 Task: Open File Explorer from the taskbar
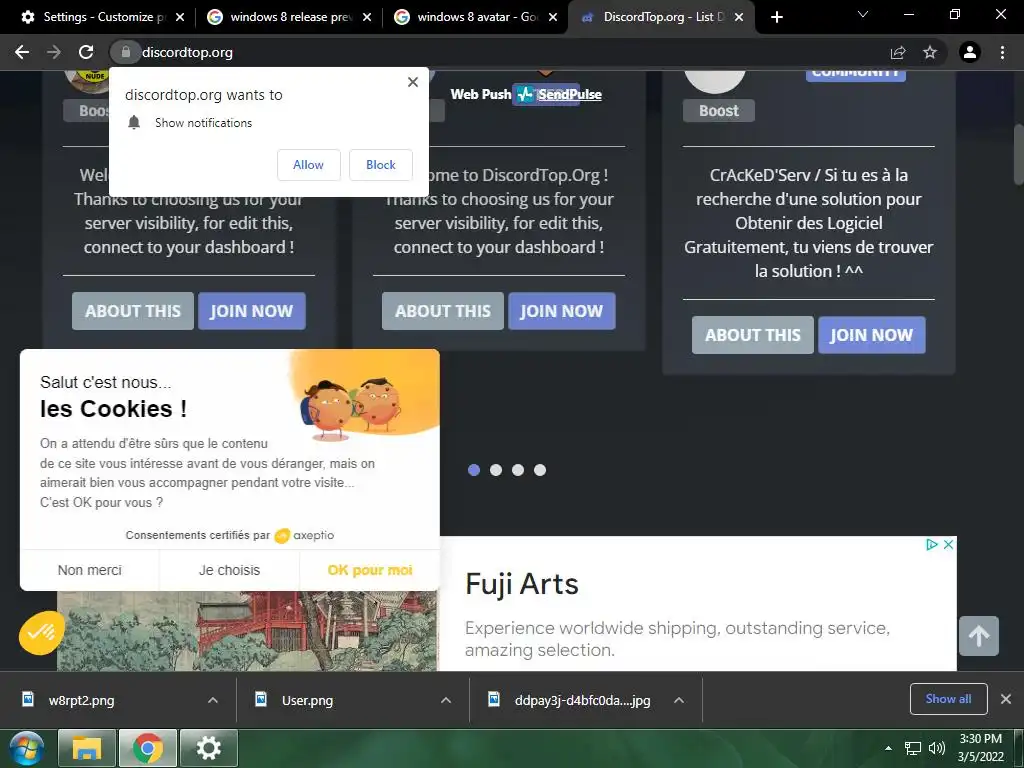coord(87,748)
